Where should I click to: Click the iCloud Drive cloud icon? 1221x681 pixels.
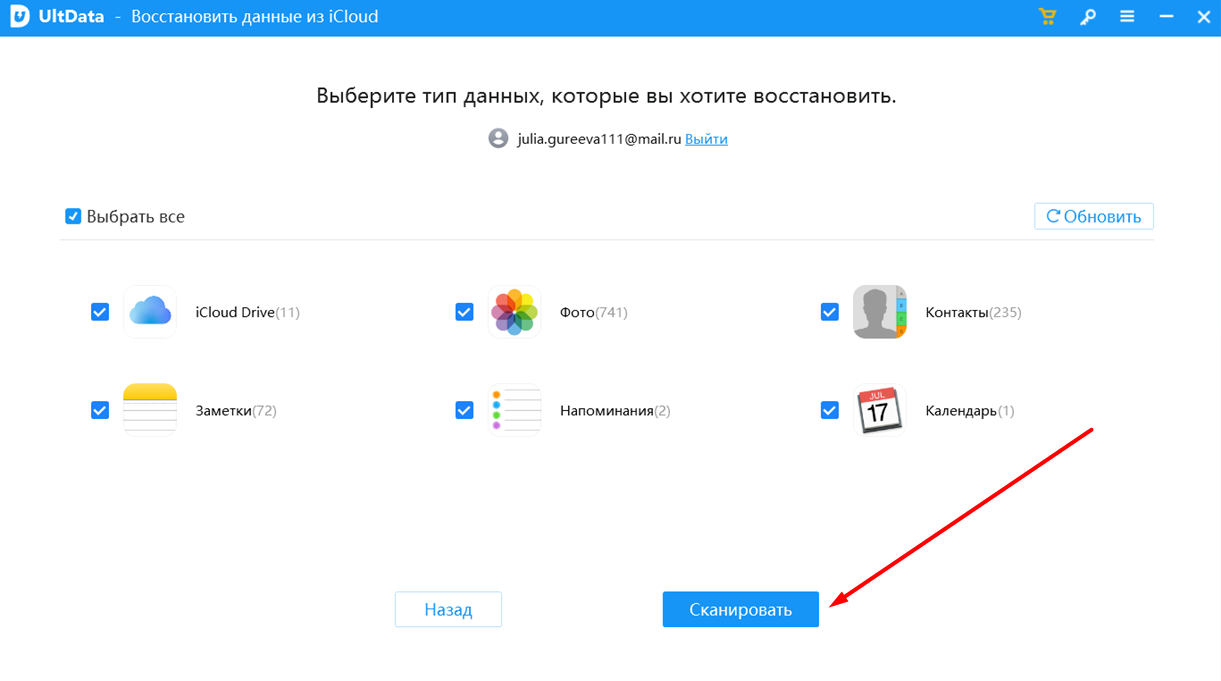(150, 312)
